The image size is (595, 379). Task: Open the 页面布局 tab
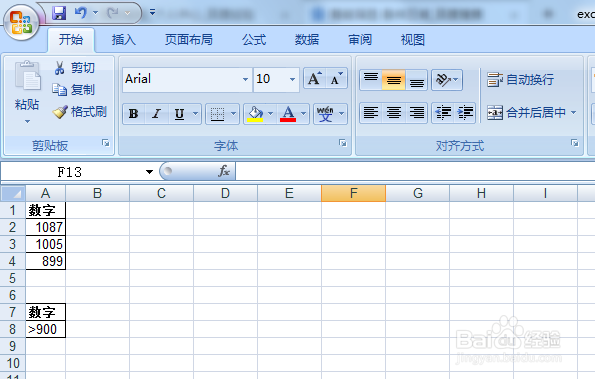point(189,39)
